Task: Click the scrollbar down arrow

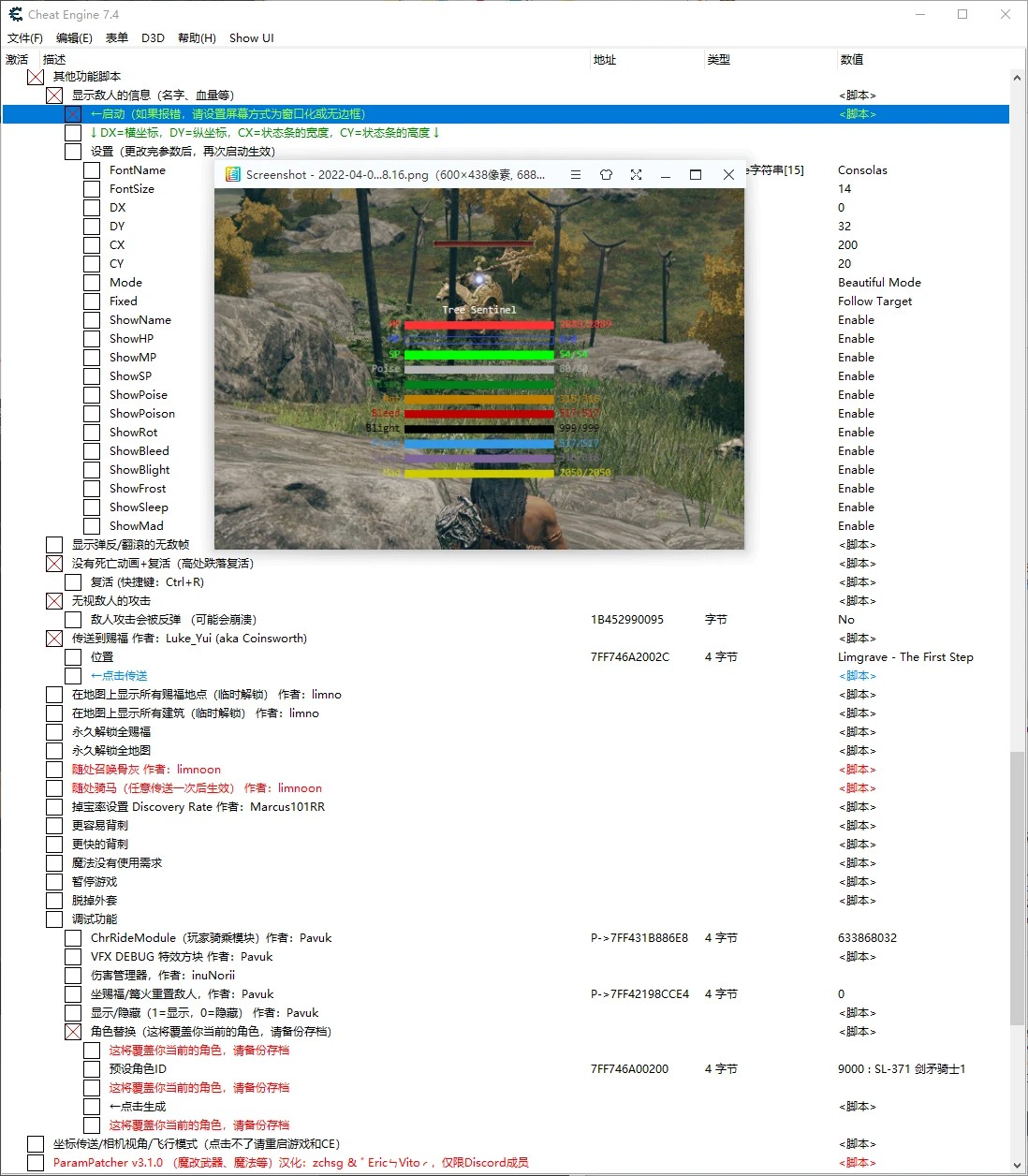Action: (1017, 1166)
